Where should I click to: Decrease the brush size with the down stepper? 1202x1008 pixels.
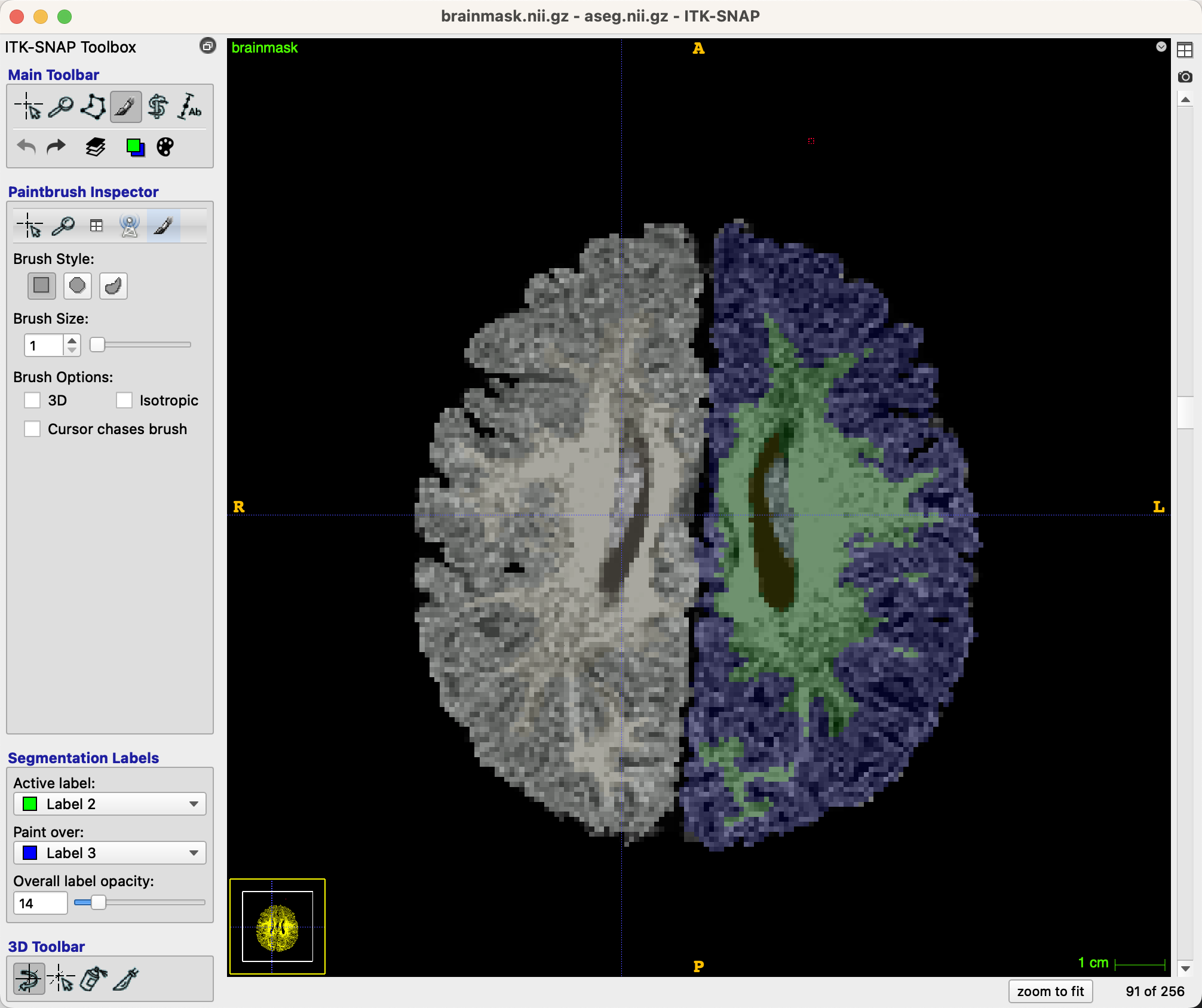click(72, 351)
